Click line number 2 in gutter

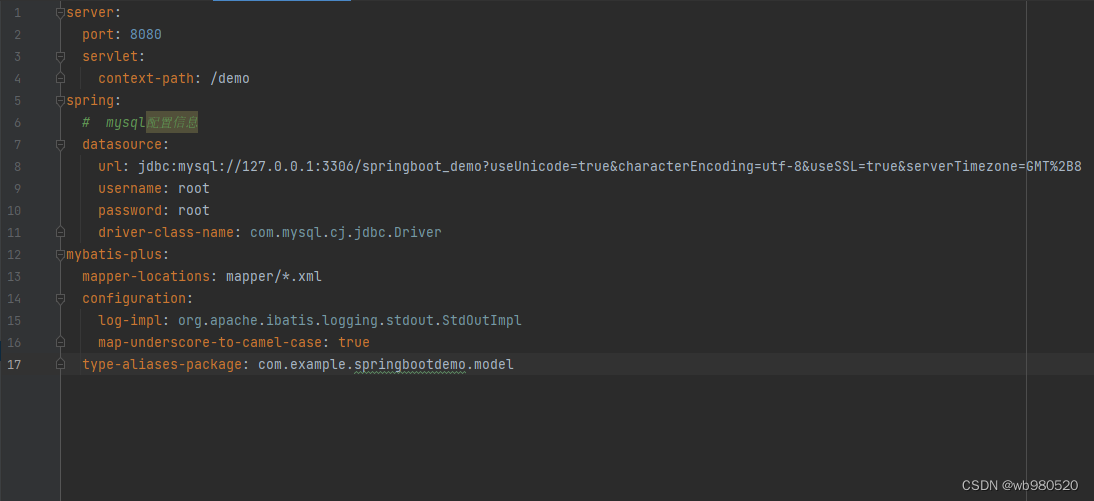(17, 34)
